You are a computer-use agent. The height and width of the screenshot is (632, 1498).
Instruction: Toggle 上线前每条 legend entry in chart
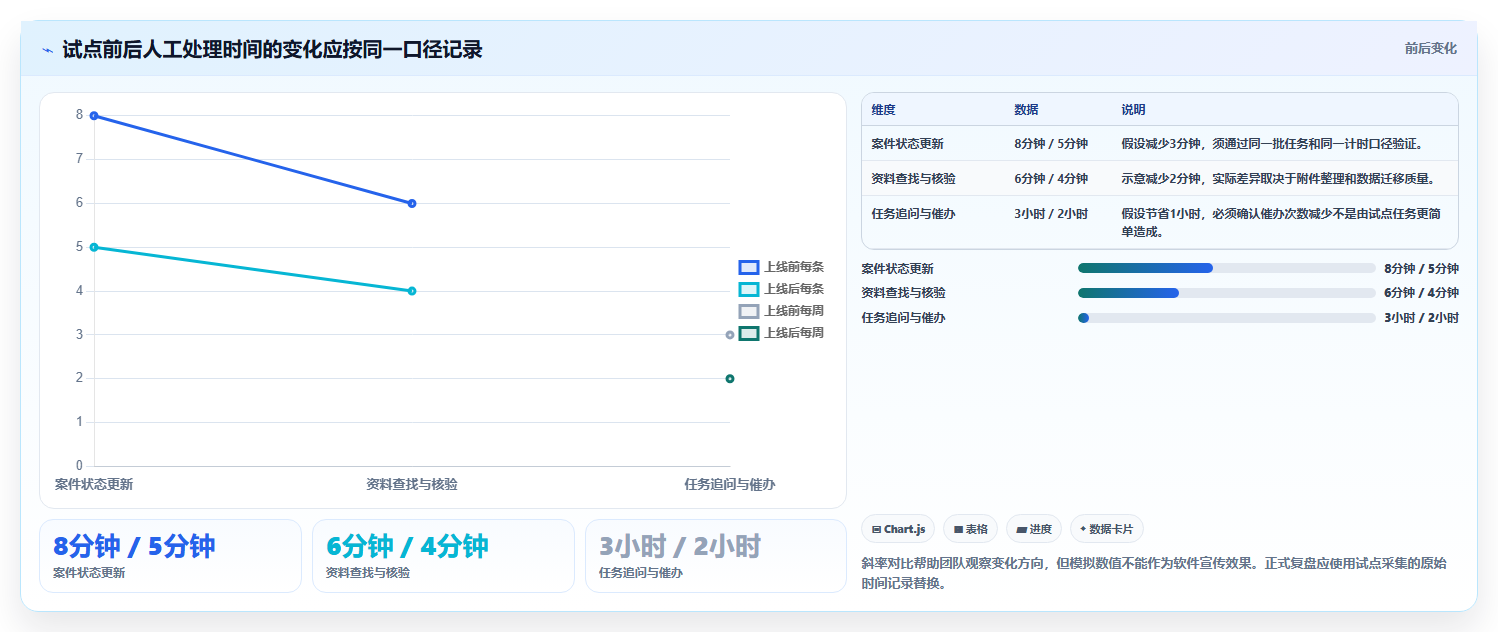click(x=781, y=267)
